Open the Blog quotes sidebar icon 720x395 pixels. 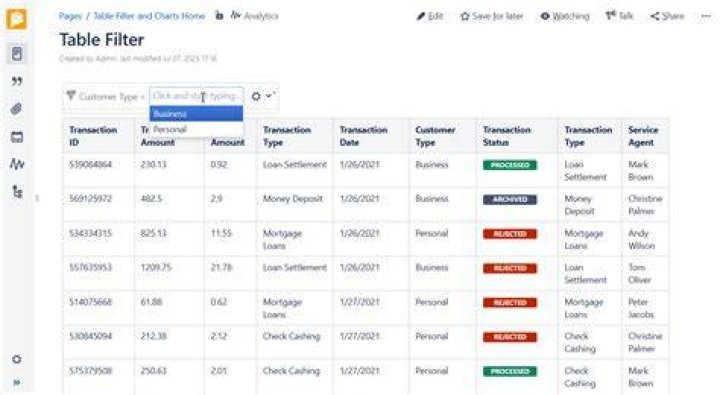pos(17,82)
